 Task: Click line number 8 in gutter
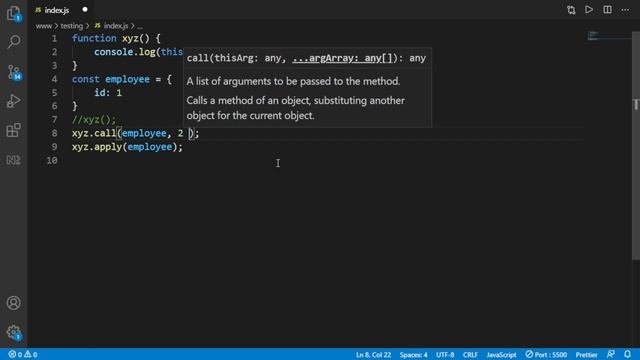coord(54,133)
